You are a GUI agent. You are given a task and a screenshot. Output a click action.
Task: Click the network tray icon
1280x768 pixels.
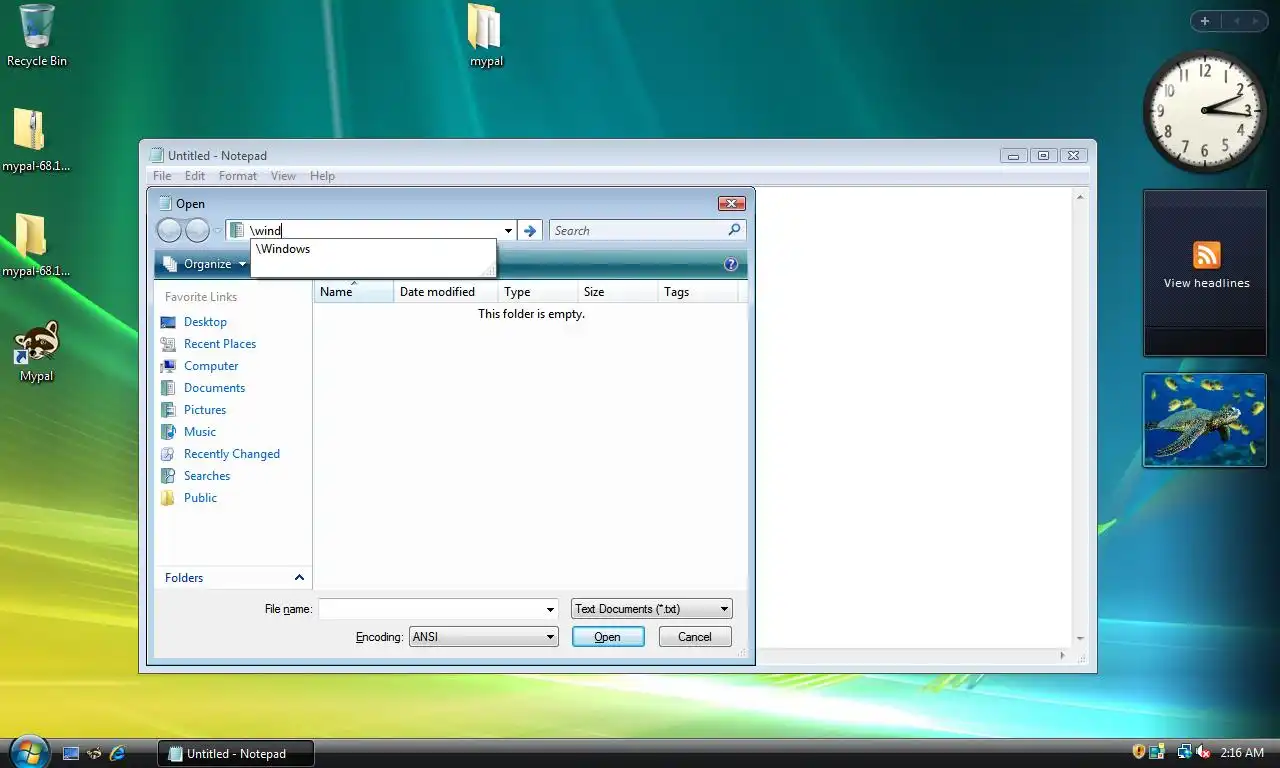pos(1185,752)
